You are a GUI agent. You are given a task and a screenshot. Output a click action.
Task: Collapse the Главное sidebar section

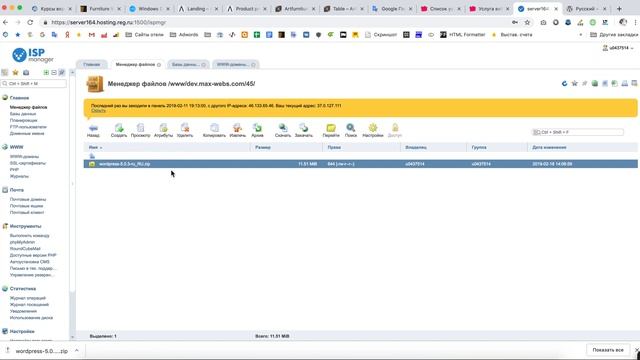click(19, 98)
